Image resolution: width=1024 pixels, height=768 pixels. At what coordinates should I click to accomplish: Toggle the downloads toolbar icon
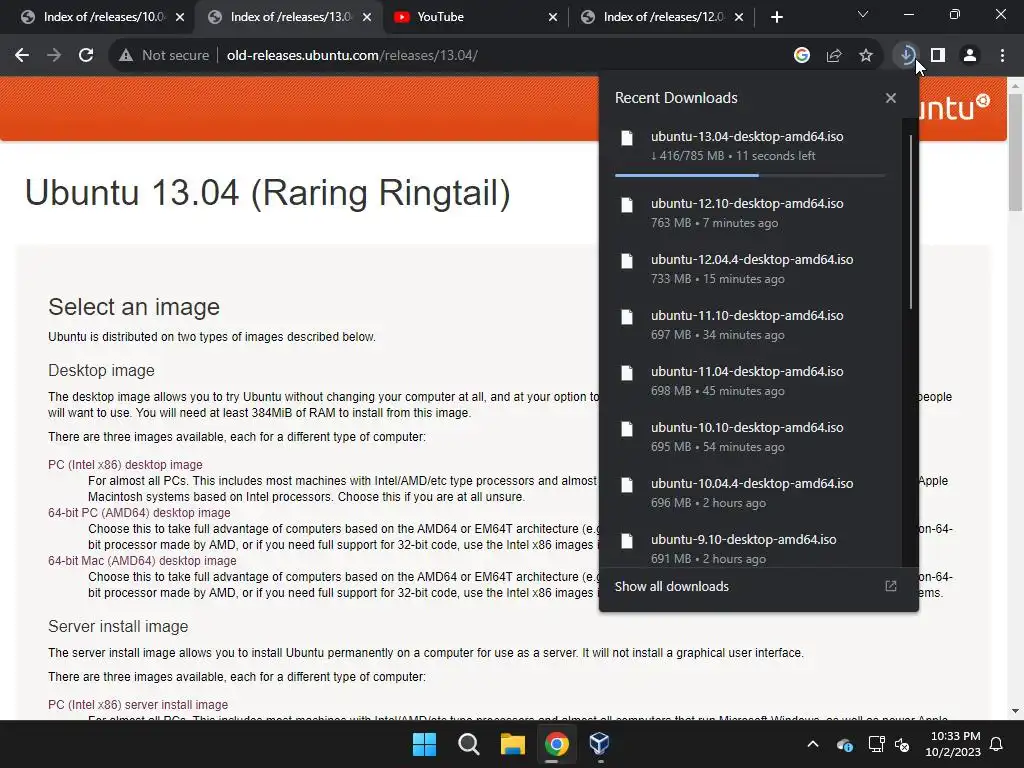pyautogui.click(x=906, y=56)
